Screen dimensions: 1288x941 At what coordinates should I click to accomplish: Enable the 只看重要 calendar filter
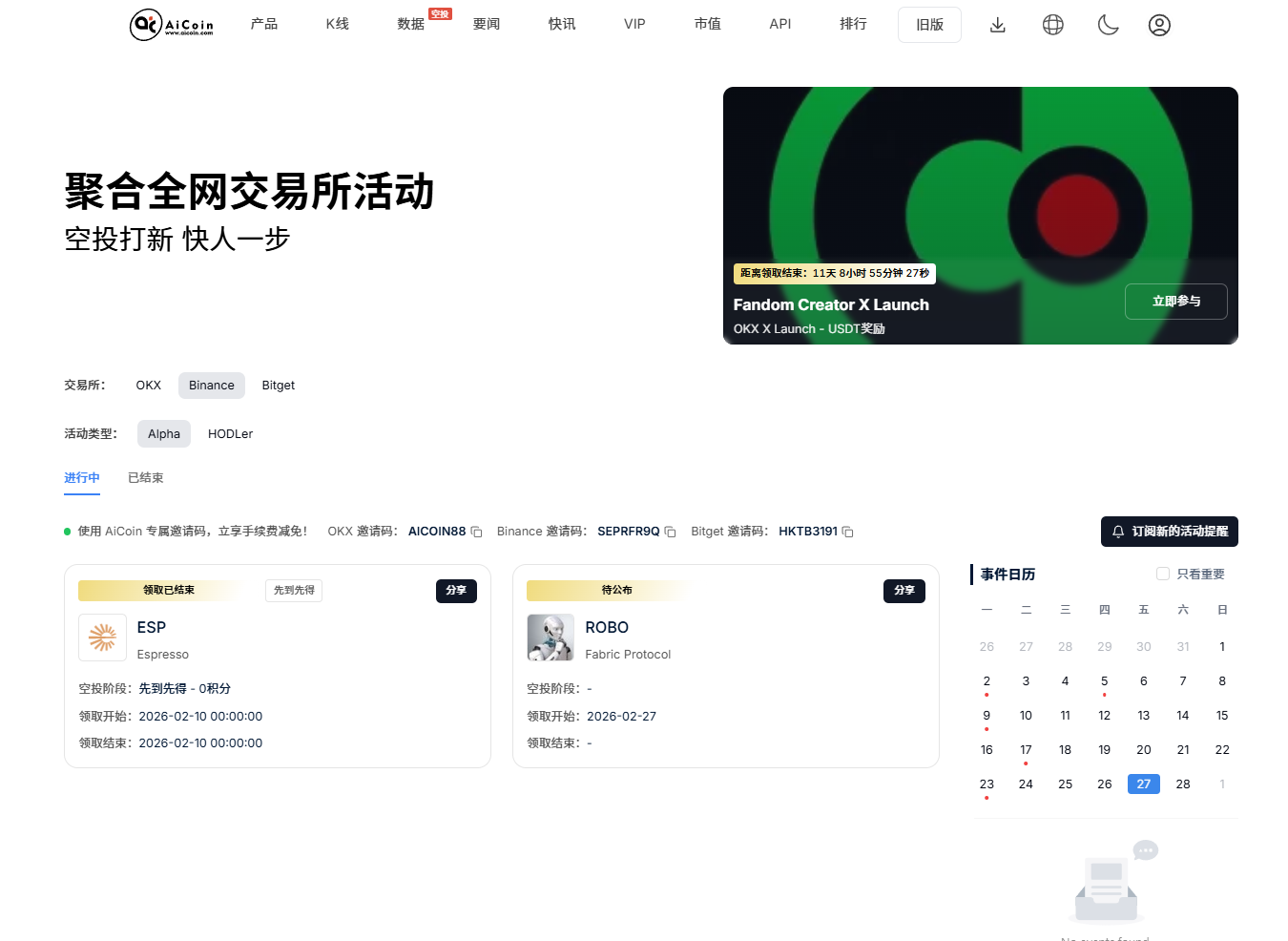1162,573
